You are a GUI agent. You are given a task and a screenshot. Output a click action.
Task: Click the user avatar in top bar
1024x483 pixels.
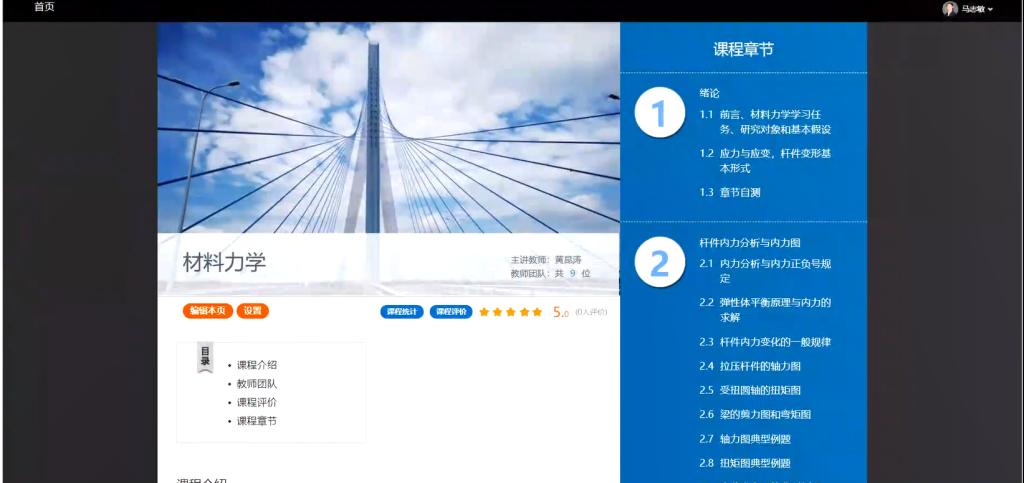(949, 9)
